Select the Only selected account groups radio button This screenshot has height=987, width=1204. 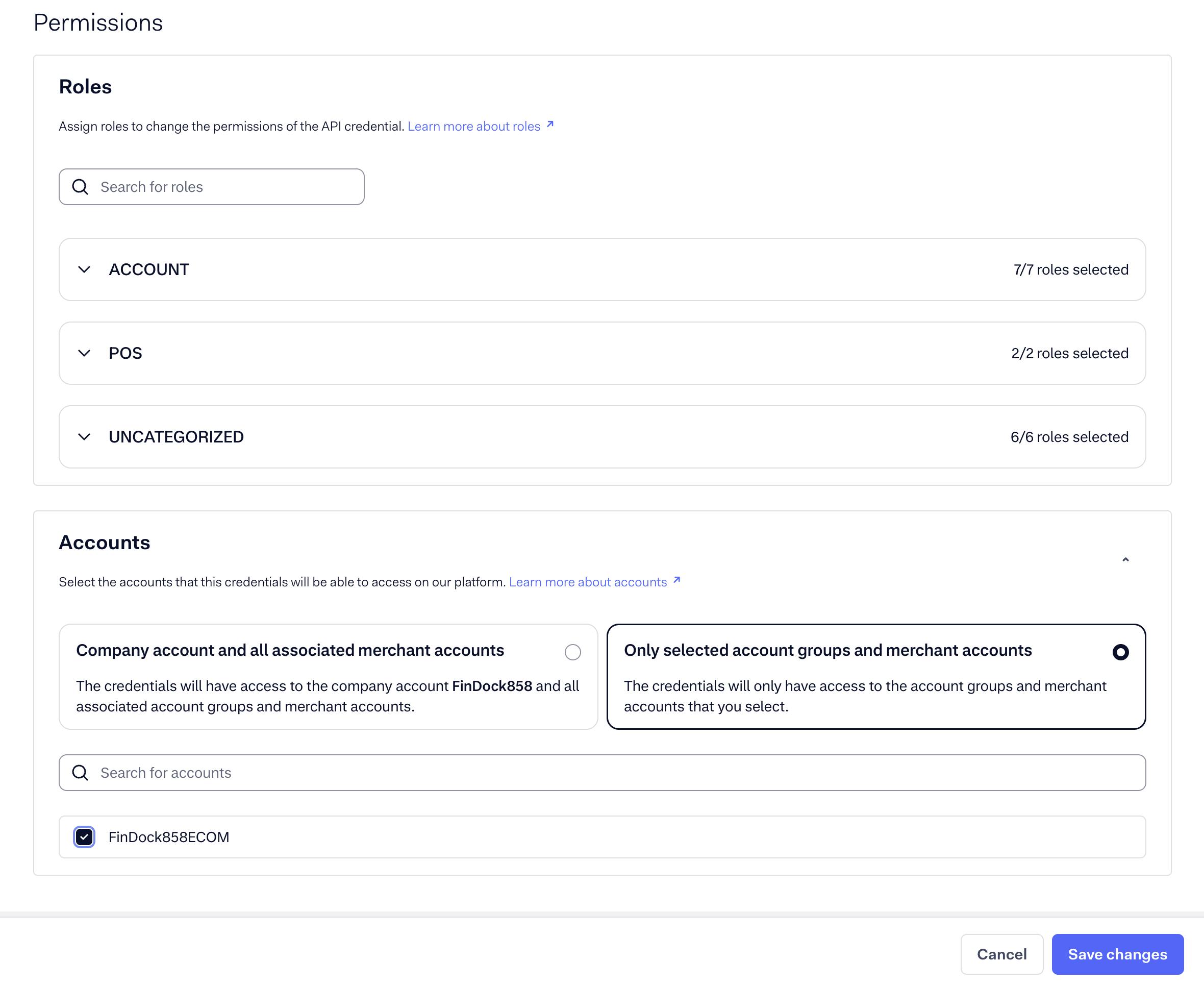(x=1120, y=652)
